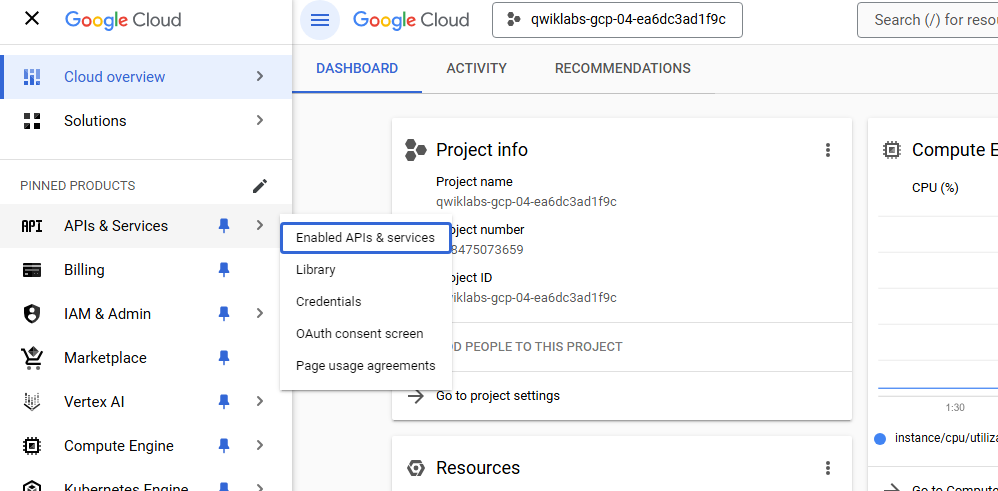Screen dimensions: 998x491
Task: Expand Solutions submenu chevron
Action: (x=260, y=120)
